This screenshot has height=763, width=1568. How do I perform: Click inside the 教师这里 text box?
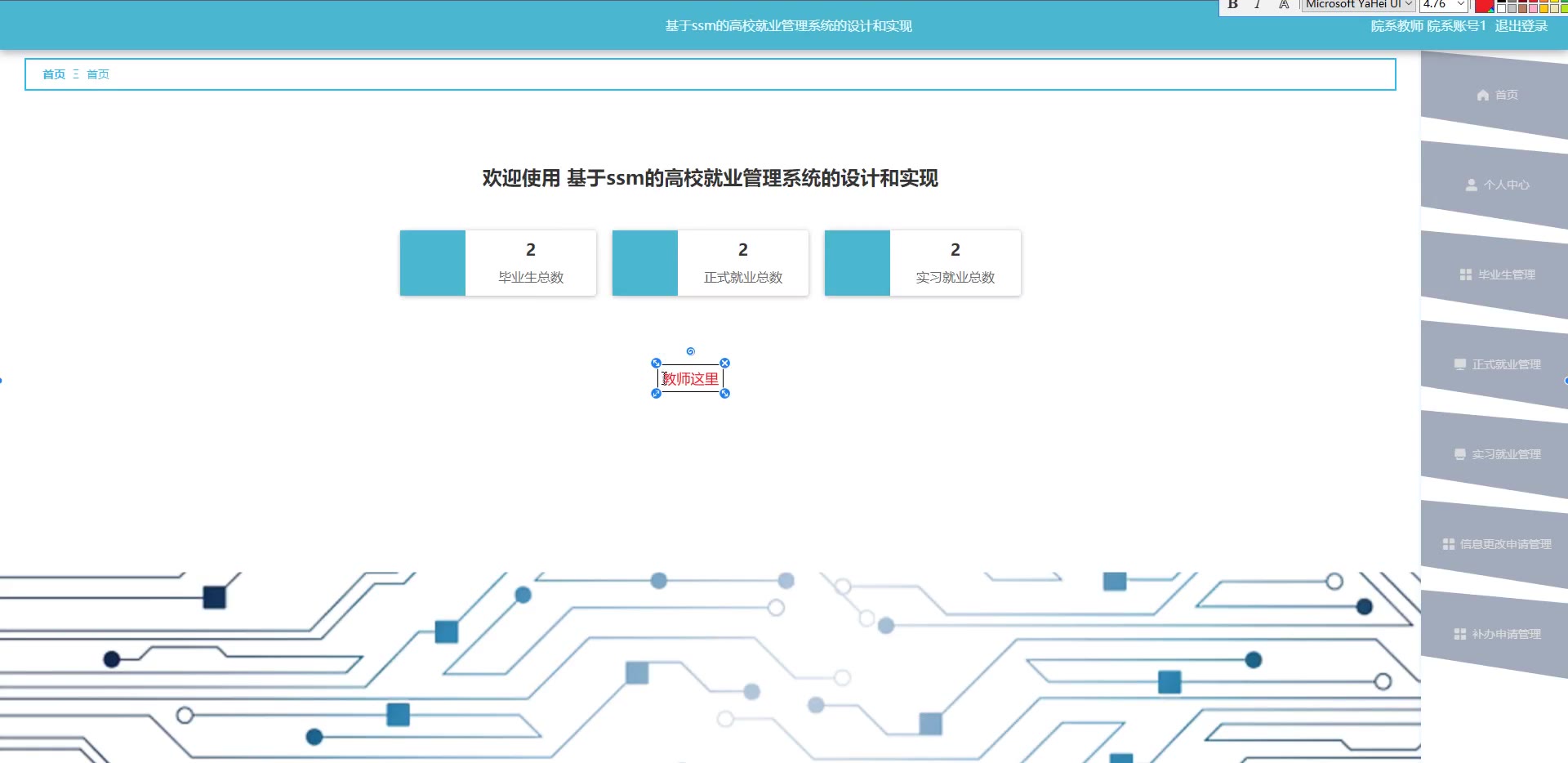coord(690,379)
